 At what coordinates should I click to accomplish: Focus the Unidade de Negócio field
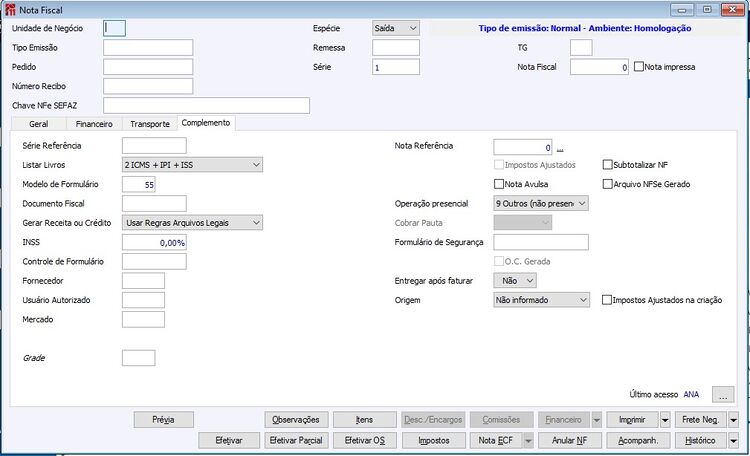[114, 28]
